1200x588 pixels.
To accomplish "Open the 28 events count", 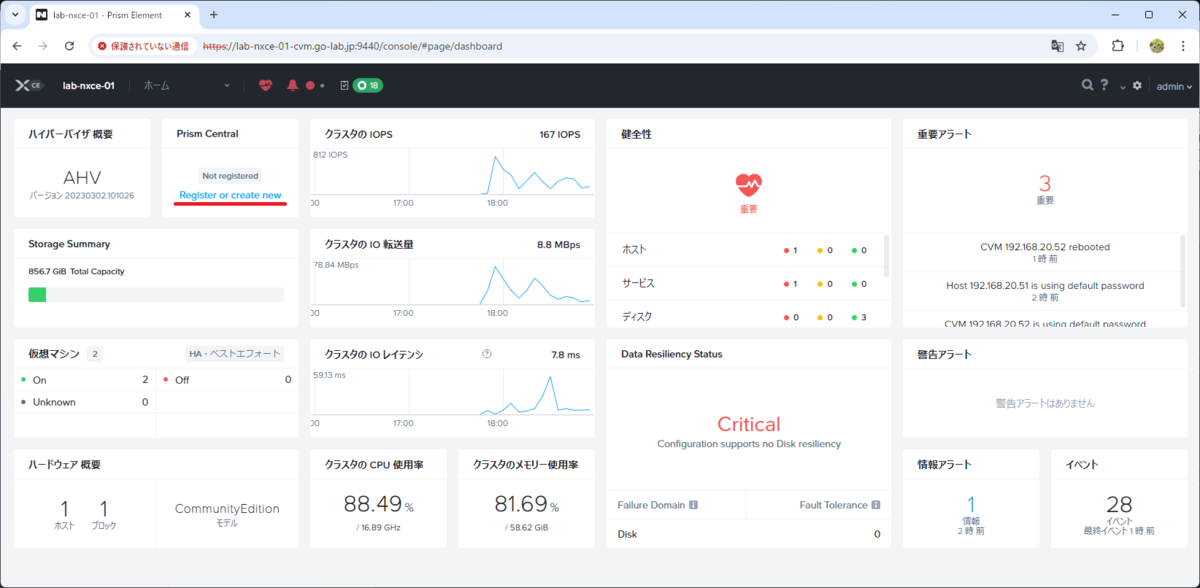I will tap(1119, 505).
